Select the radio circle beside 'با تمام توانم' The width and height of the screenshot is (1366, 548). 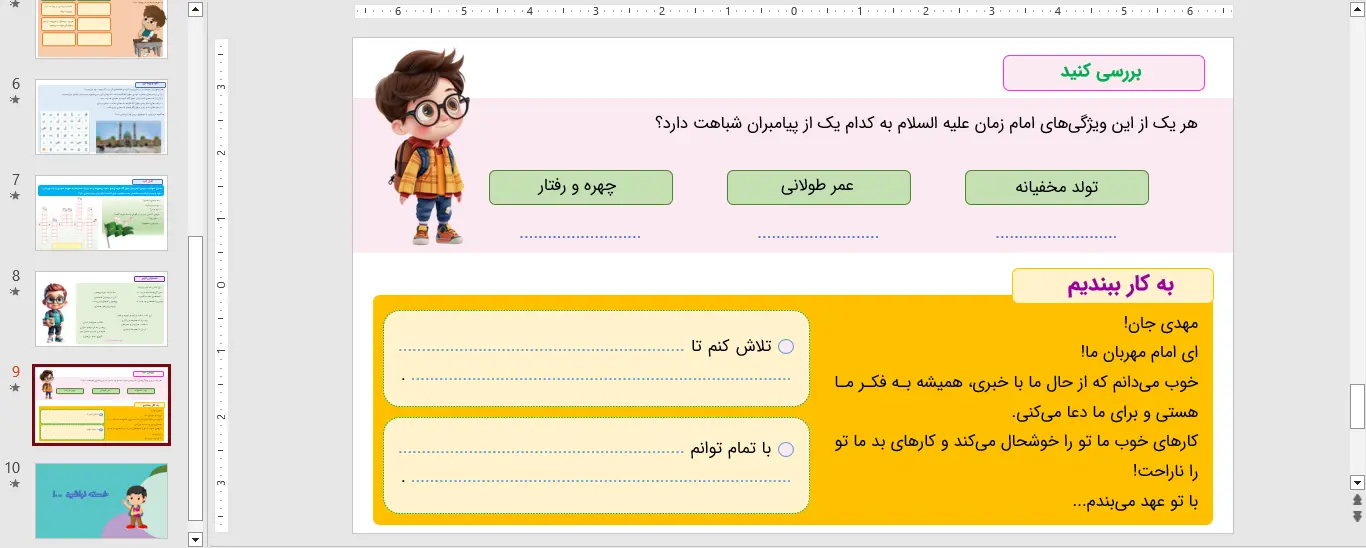786,450
